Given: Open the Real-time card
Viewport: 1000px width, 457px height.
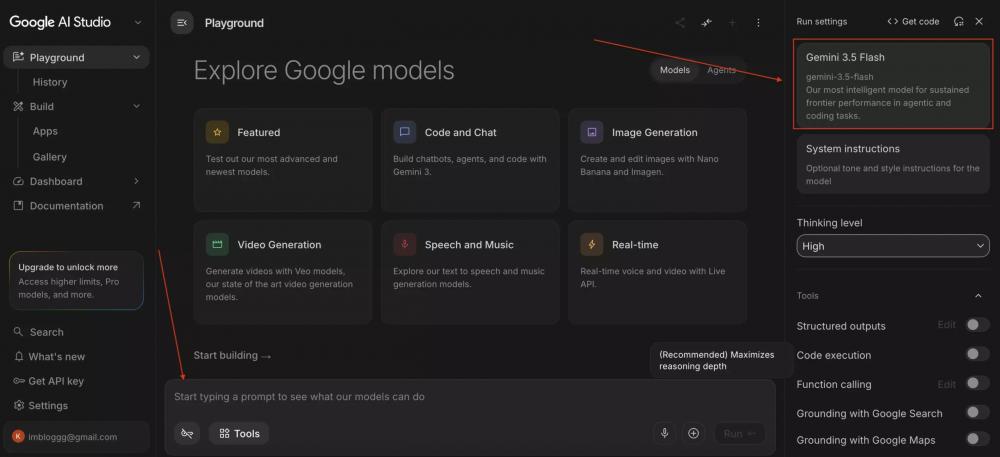Looking at the screenshot, I should pos(658,272).
